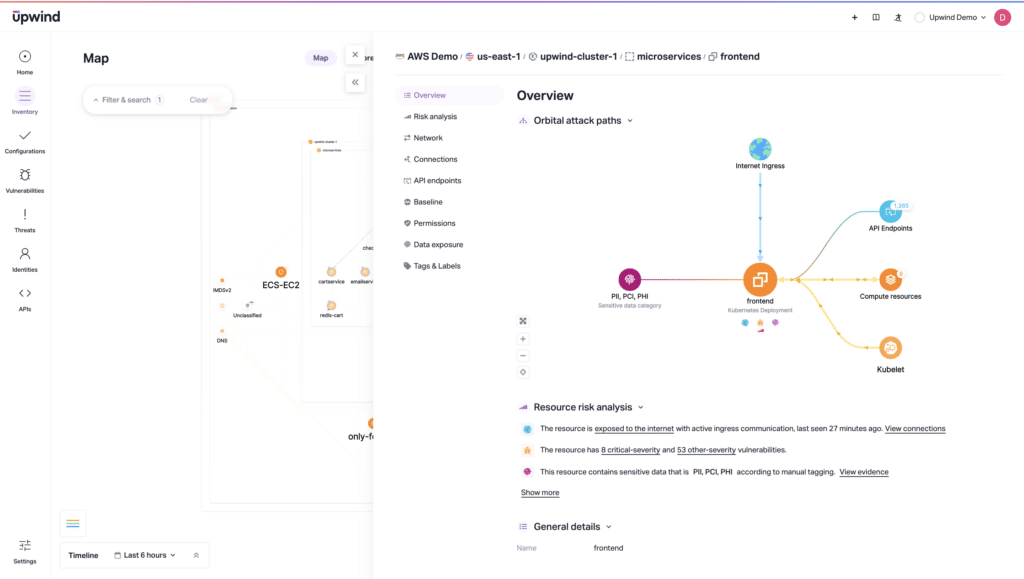Click the recenter graph icon
Screen dimensions: 1024x579
pyautogui.click(x=523, y=372)
